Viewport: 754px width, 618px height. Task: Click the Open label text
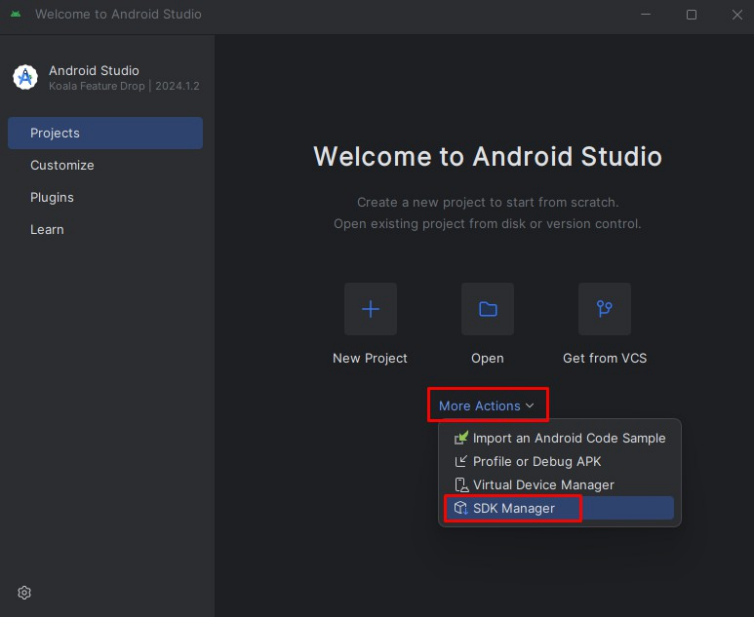(x=487, y=359)
